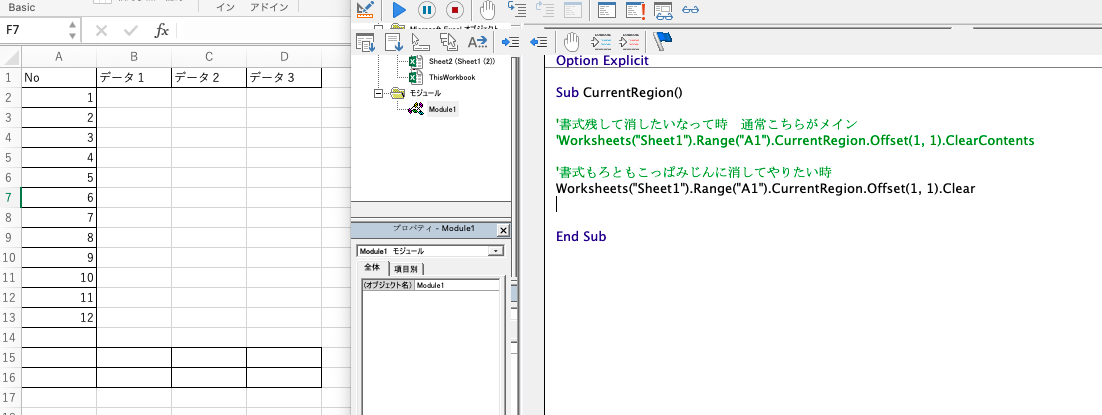Open the アドイン ribbon group label
This screenshot has height=415, width=1102.
click(269, 7)
